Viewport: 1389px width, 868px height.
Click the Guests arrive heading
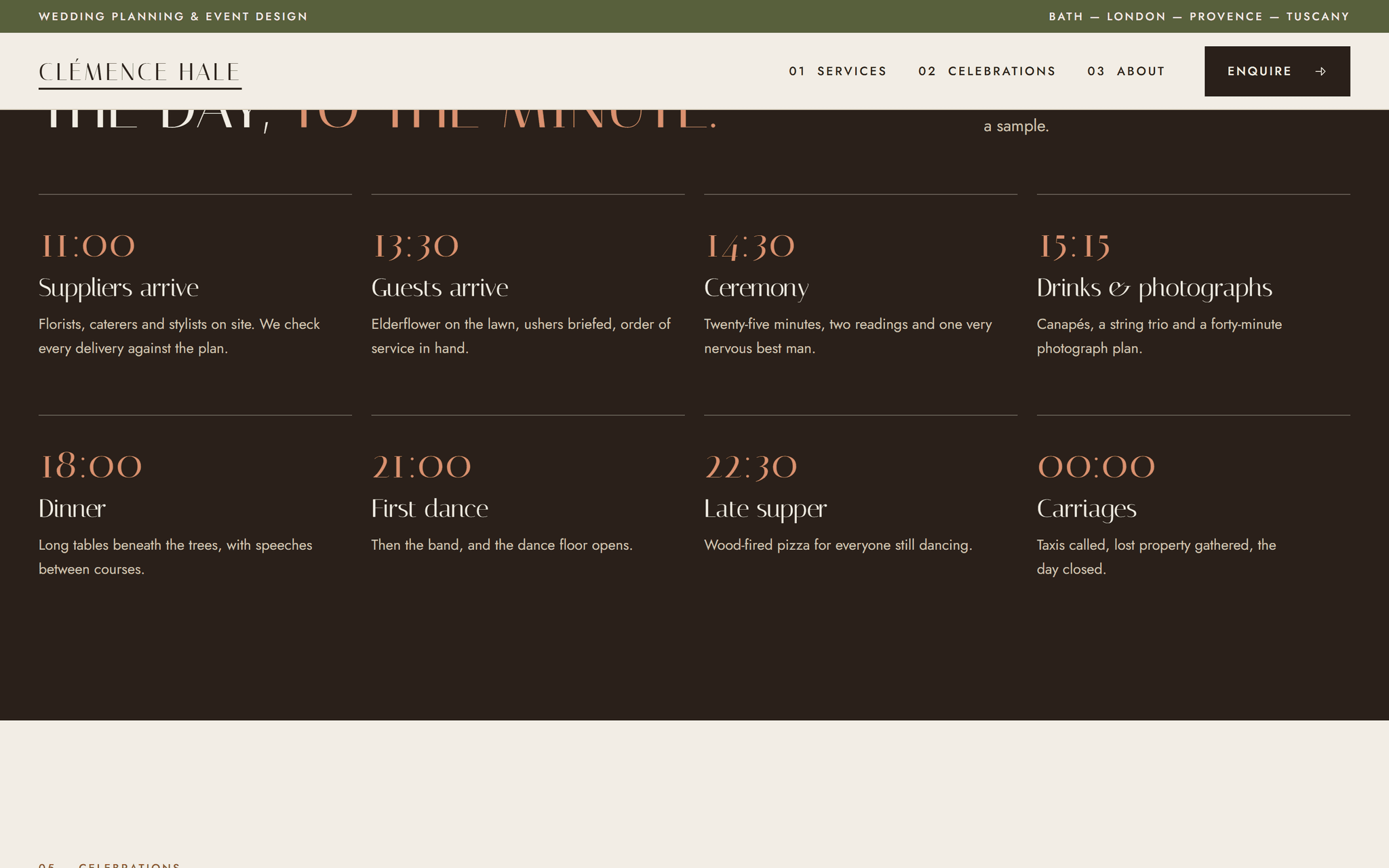[x=439, y=288]
